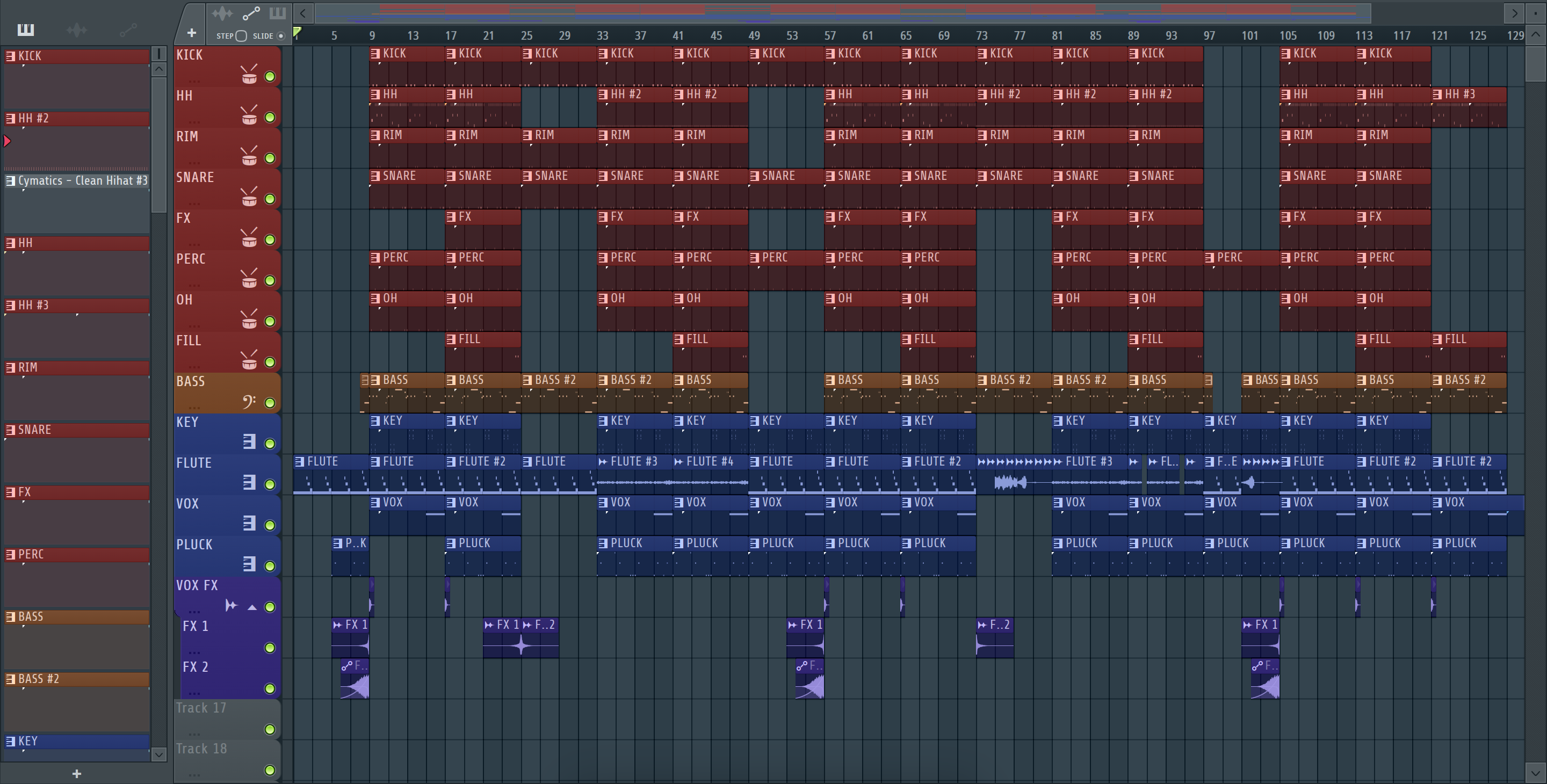
Task: Enable the STEP editing checkbox
Action: [x=241, y=36]
